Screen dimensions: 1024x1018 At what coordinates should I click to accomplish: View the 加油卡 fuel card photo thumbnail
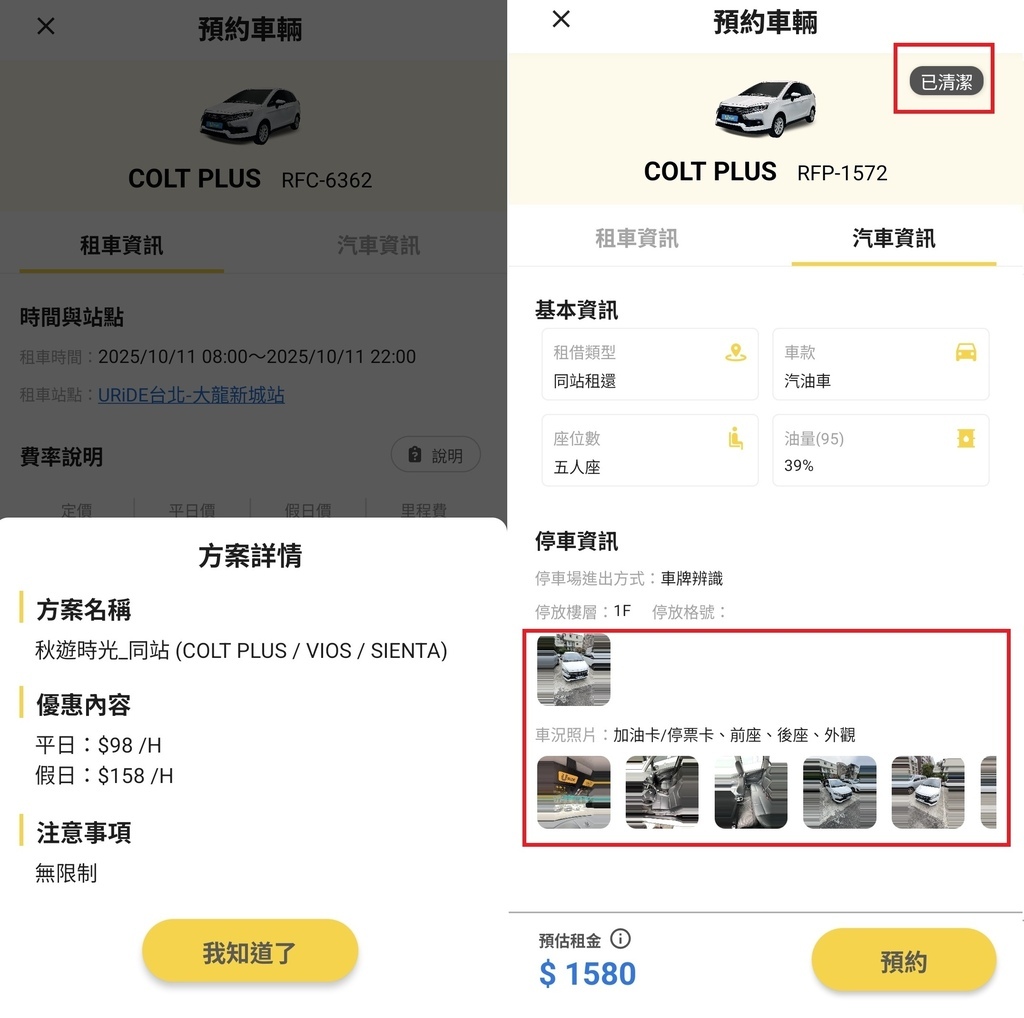coord(573,792)
